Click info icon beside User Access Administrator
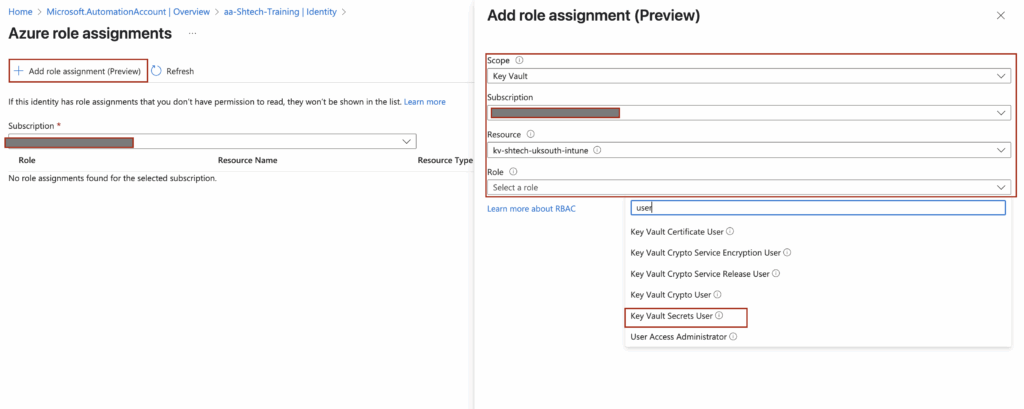This screenshot has height=409, width=1024. (x=733, y=337)
